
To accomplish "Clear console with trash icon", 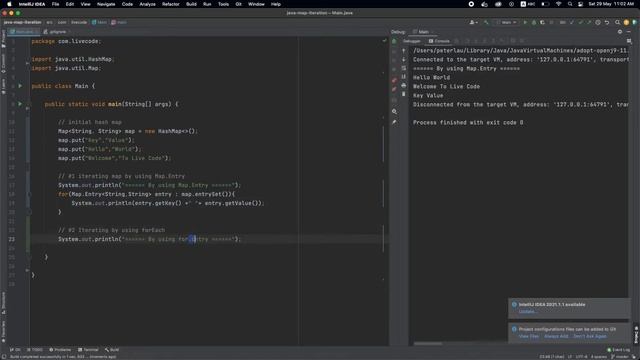I will 404,94.
